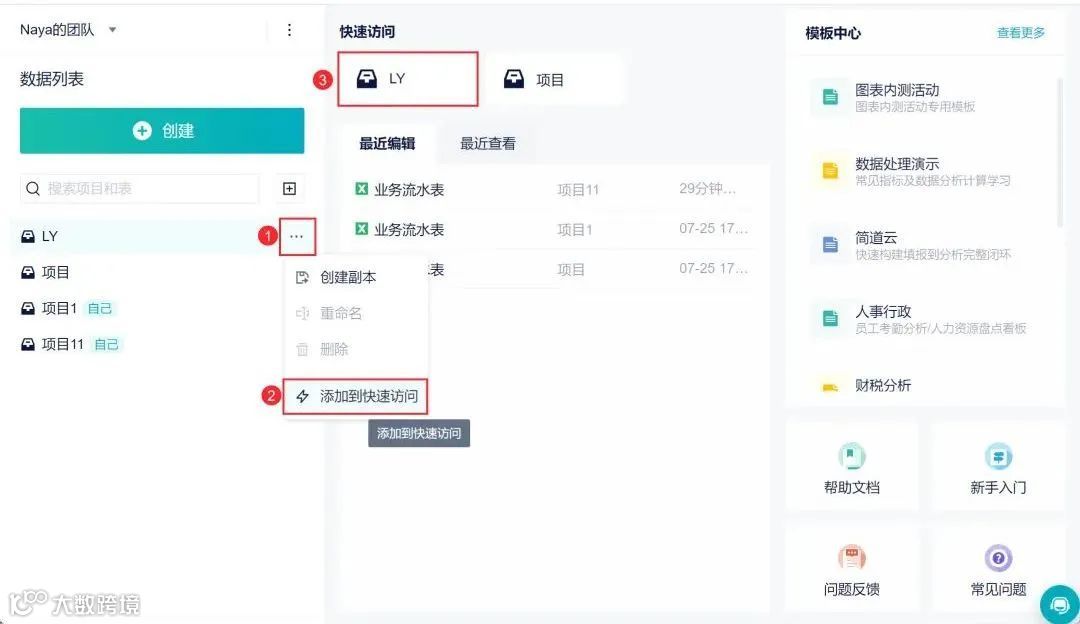
Task: Click the add icon beside the search box
Action: (290, 188)
